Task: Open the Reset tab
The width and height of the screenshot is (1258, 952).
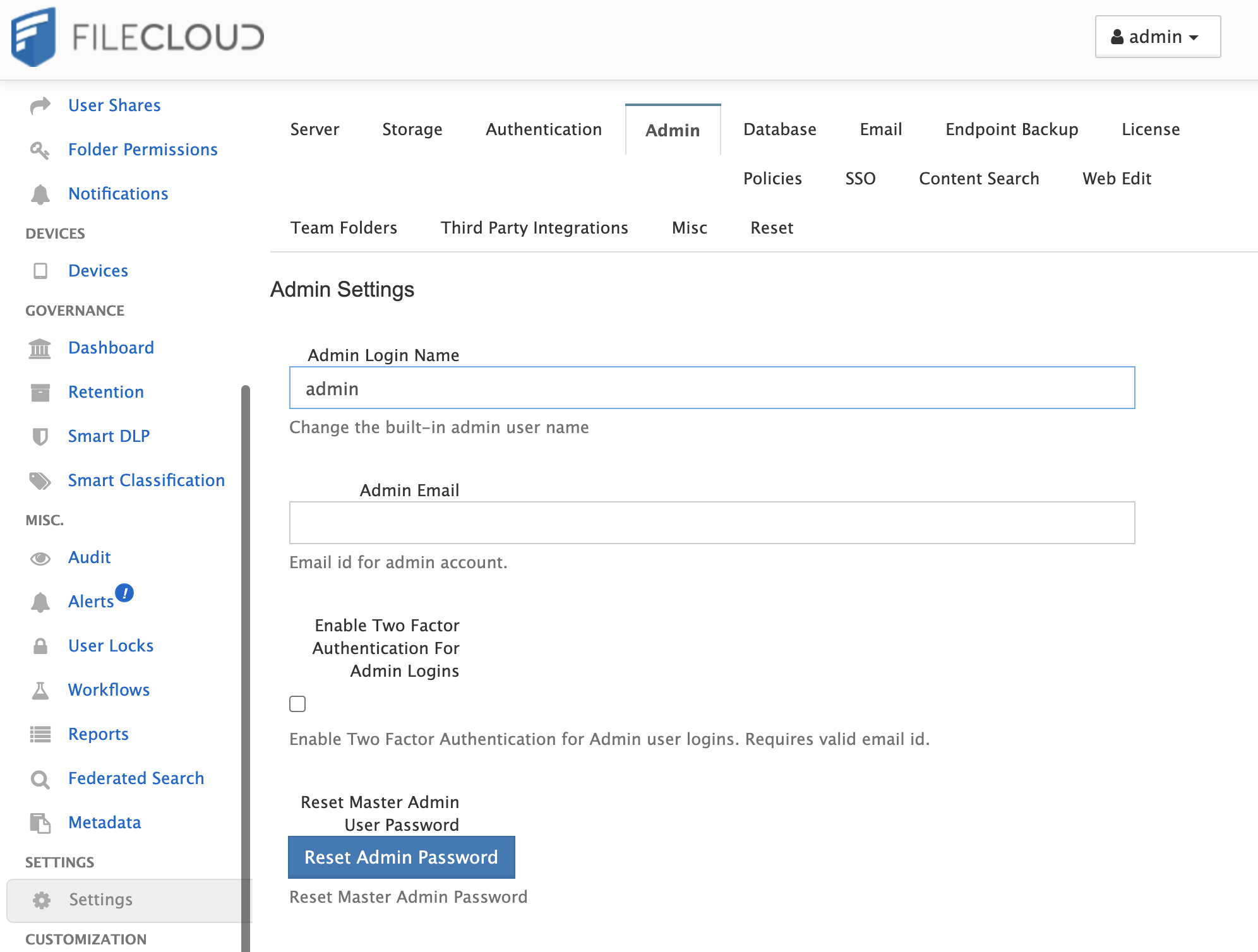Action: [x=772, y=228]
